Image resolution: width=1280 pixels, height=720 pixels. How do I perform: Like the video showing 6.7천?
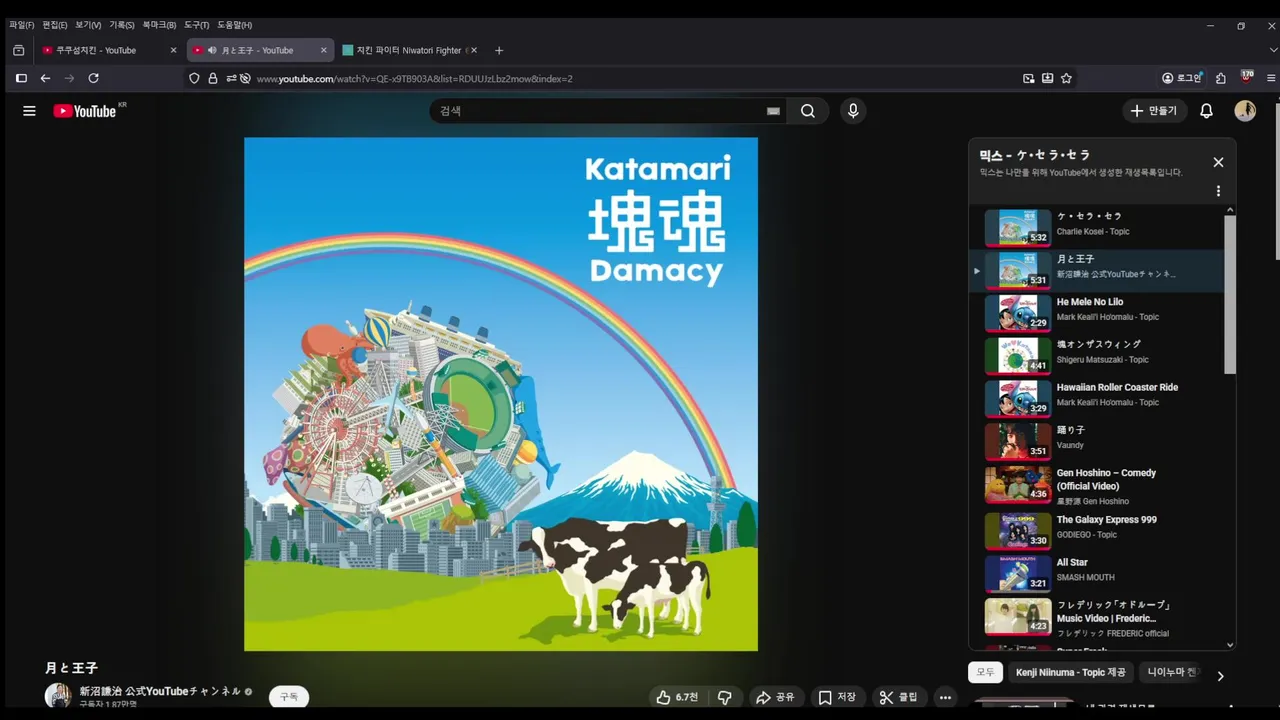coord(677,697)
